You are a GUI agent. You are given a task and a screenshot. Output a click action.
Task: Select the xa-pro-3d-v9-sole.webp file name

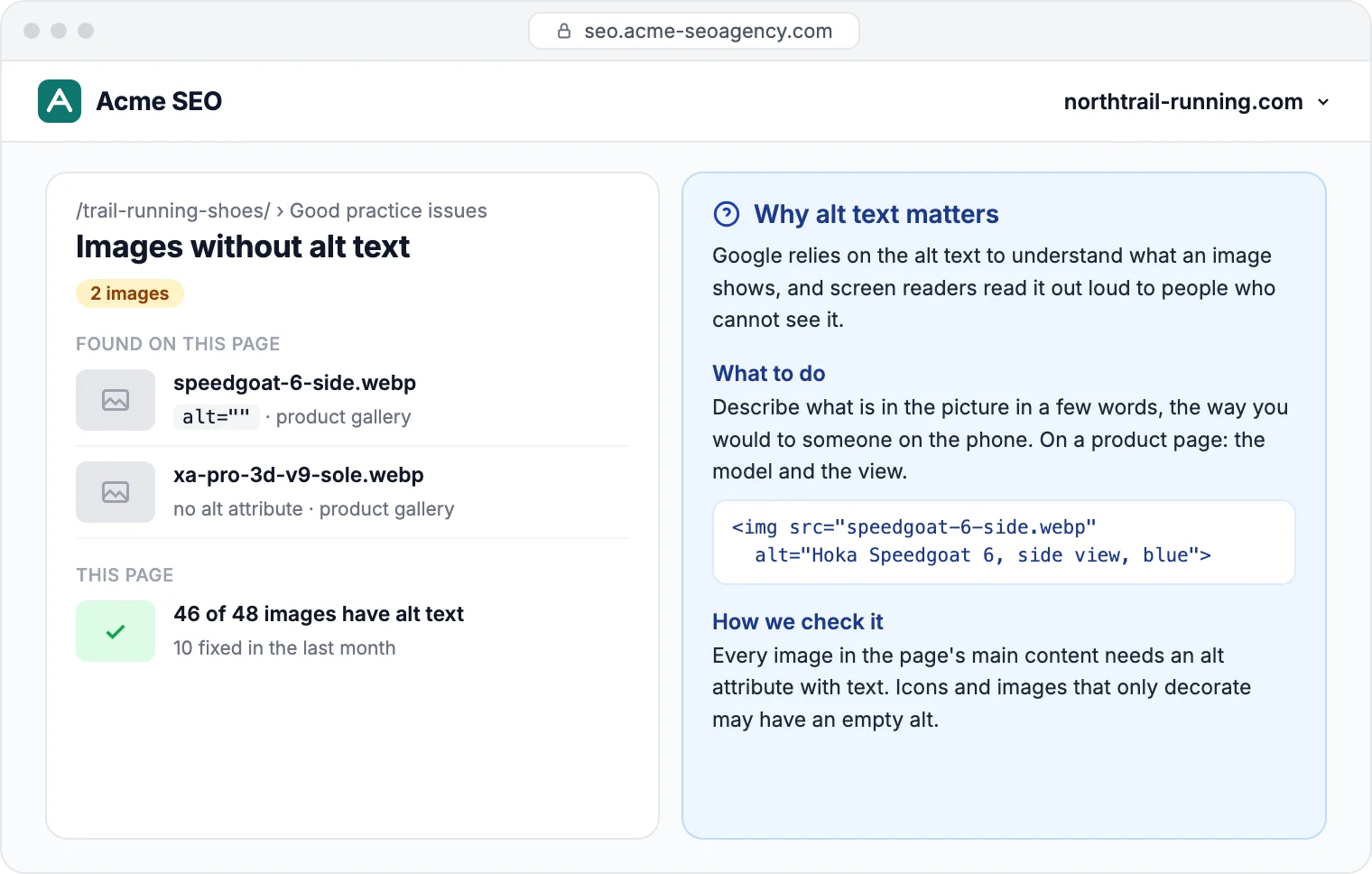coord(299,475)
